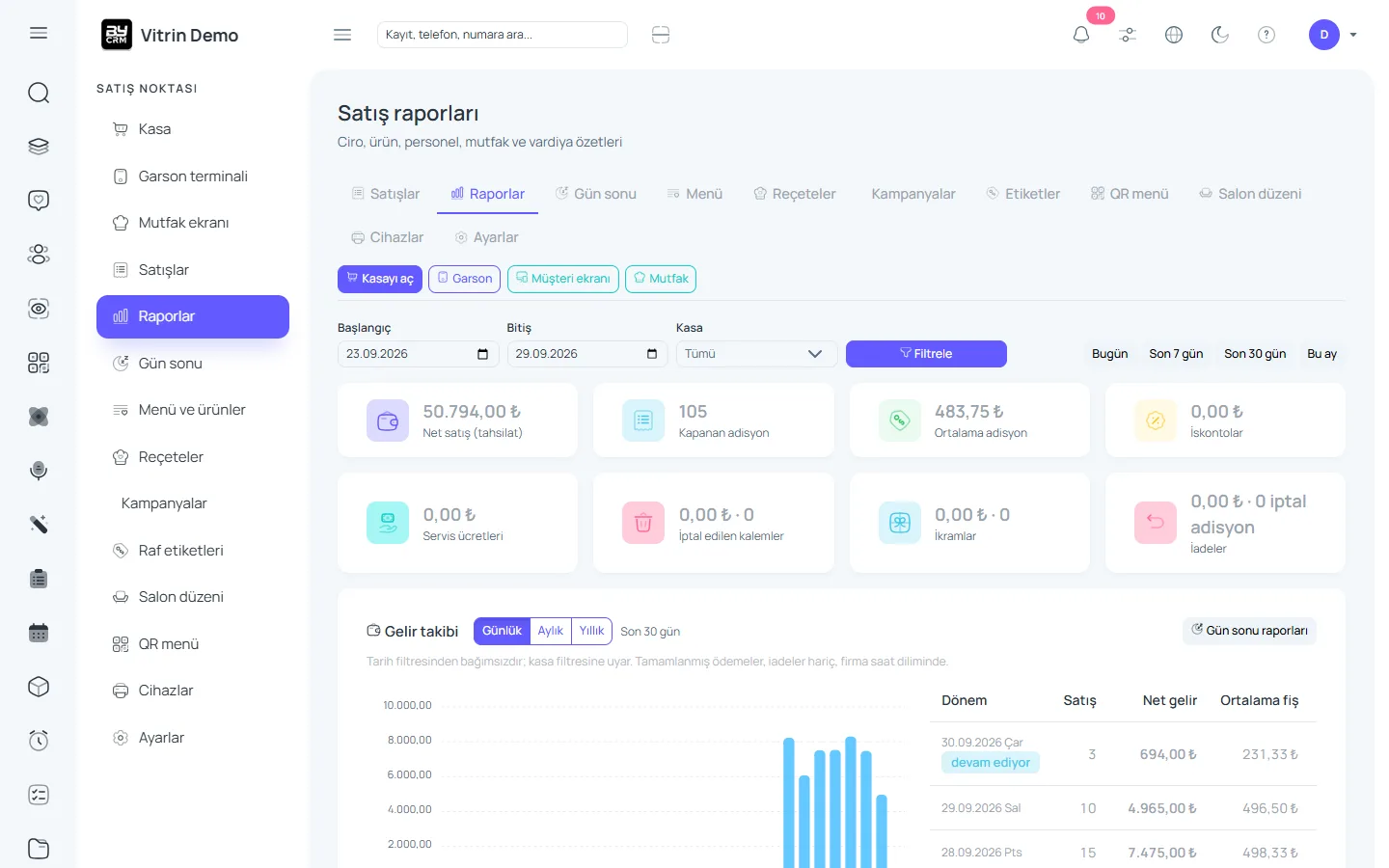The width and height of the screenshot is (1389, 868).
Task: Switch to the Gün sonu tab
Action: coord(596,194)
